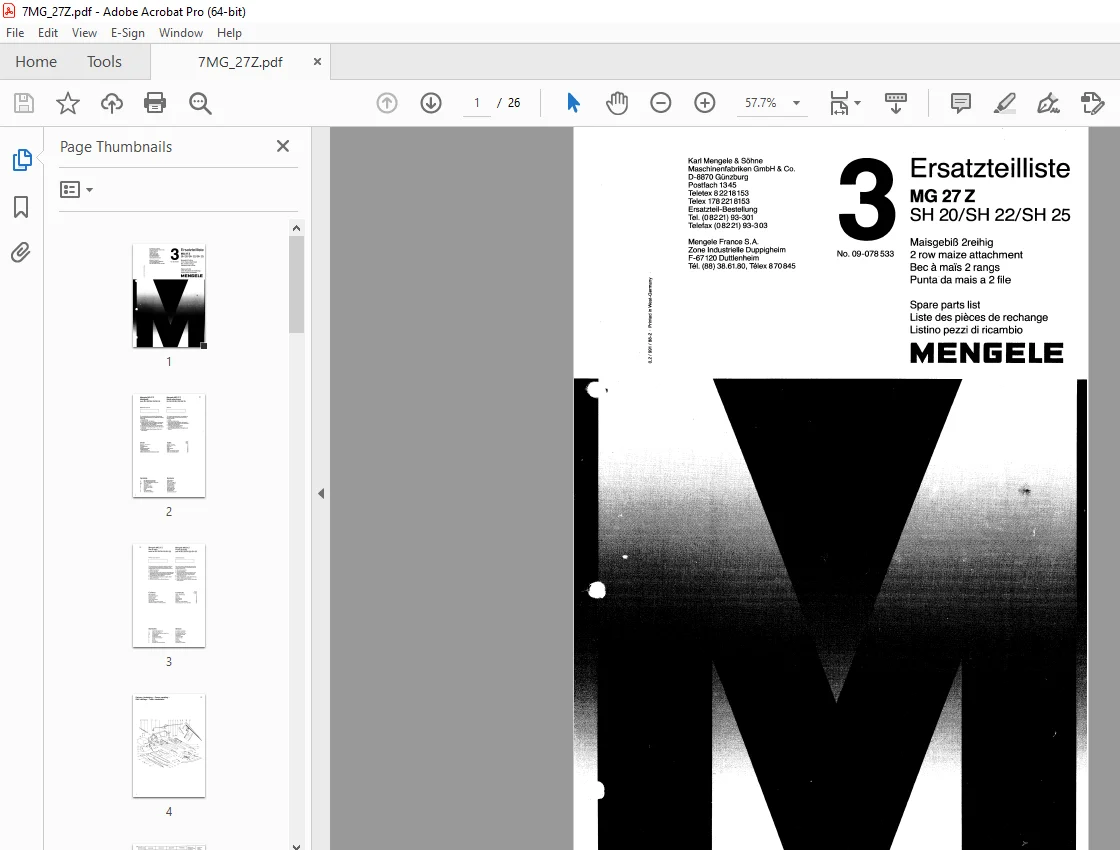
Task: Open the File menu
Action: coord(15,33)
